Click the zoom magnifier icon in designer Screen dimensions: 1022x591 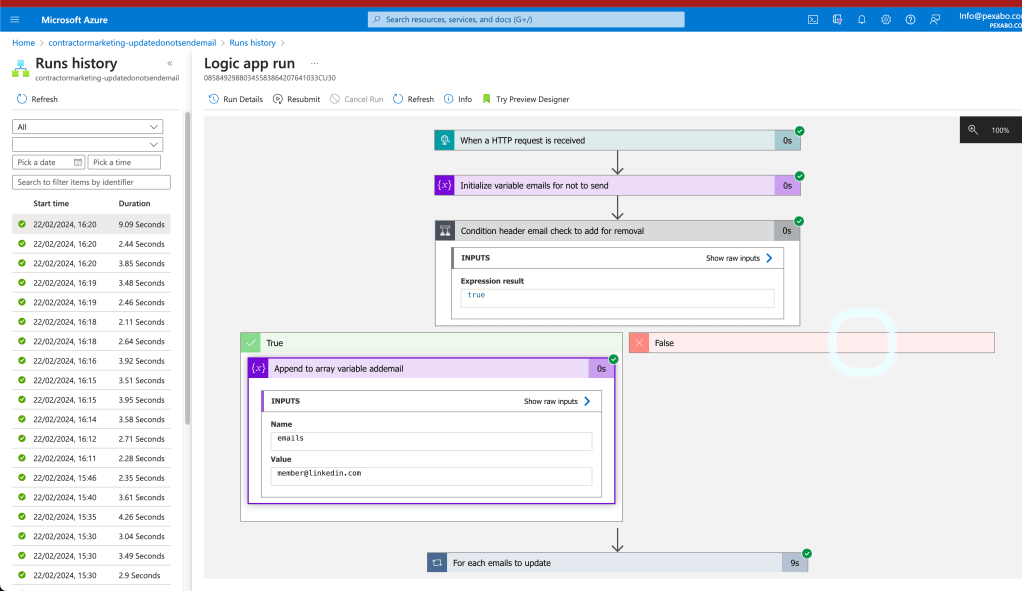pyautogui.click(x=972, y=130)
